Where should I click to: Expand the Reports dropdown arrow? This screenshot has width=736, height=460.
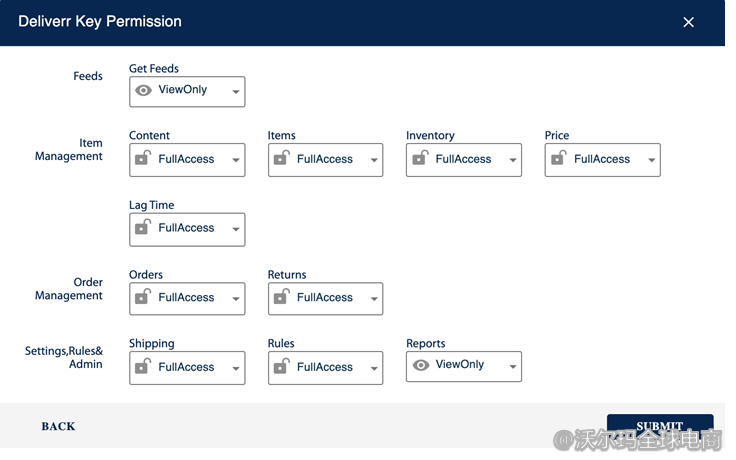(512, 367)
